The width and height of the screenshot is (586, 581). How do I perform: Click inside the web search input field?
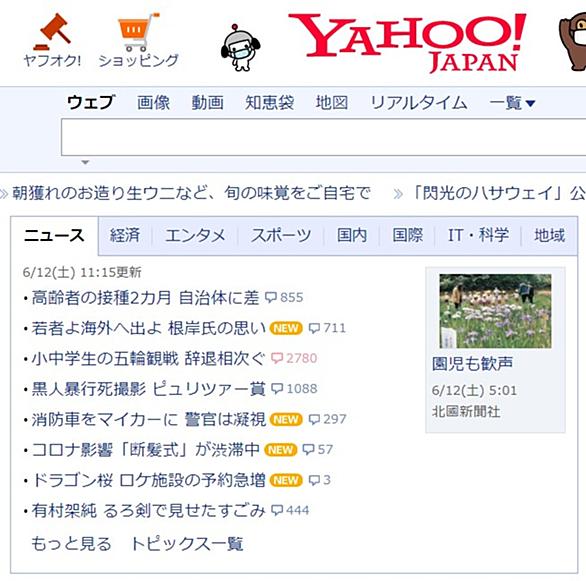pyautogui.click(x=324, y=137)
